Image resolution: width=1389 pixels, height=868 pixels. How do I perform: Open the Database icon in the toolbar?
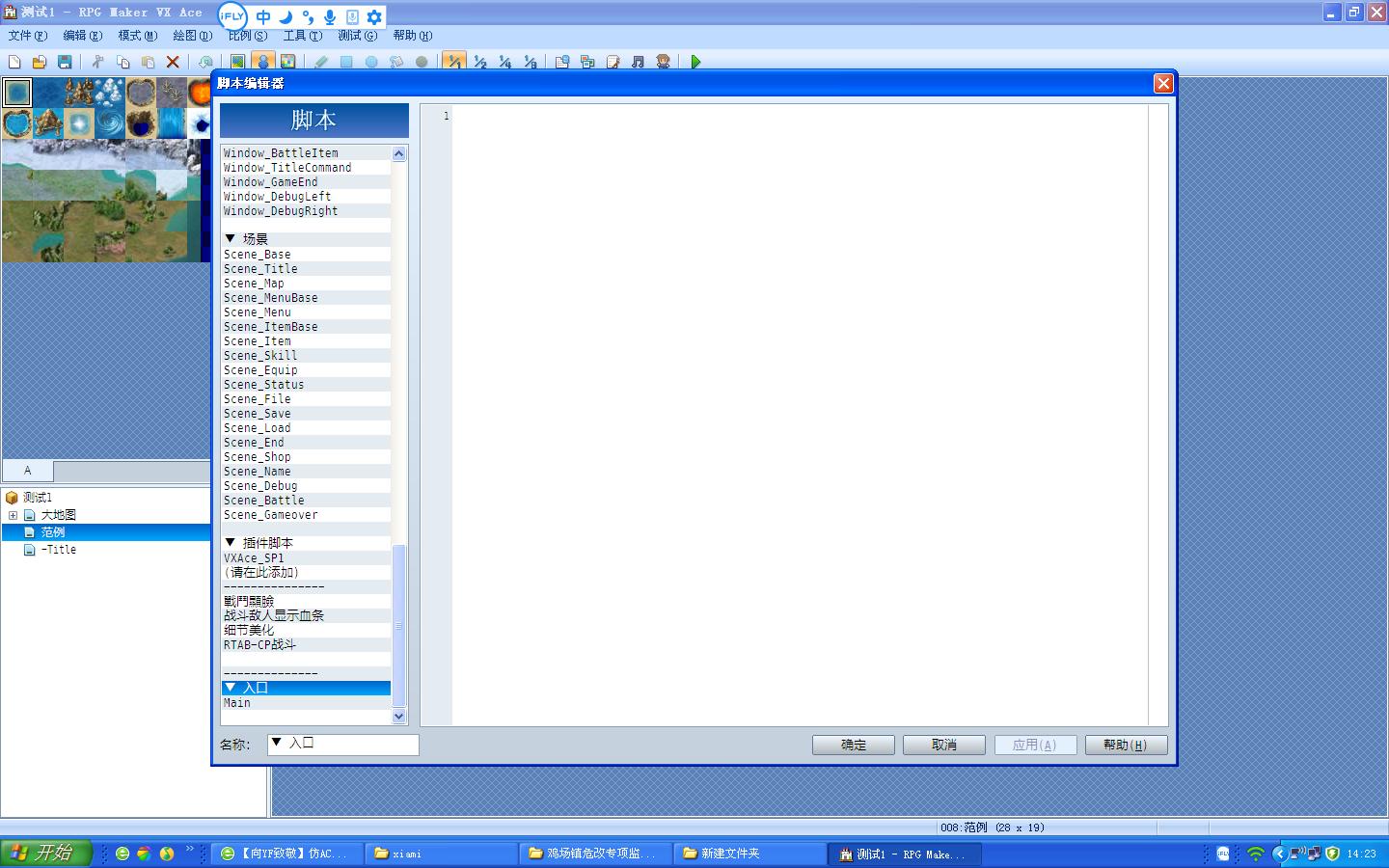[x=562, y=62]
